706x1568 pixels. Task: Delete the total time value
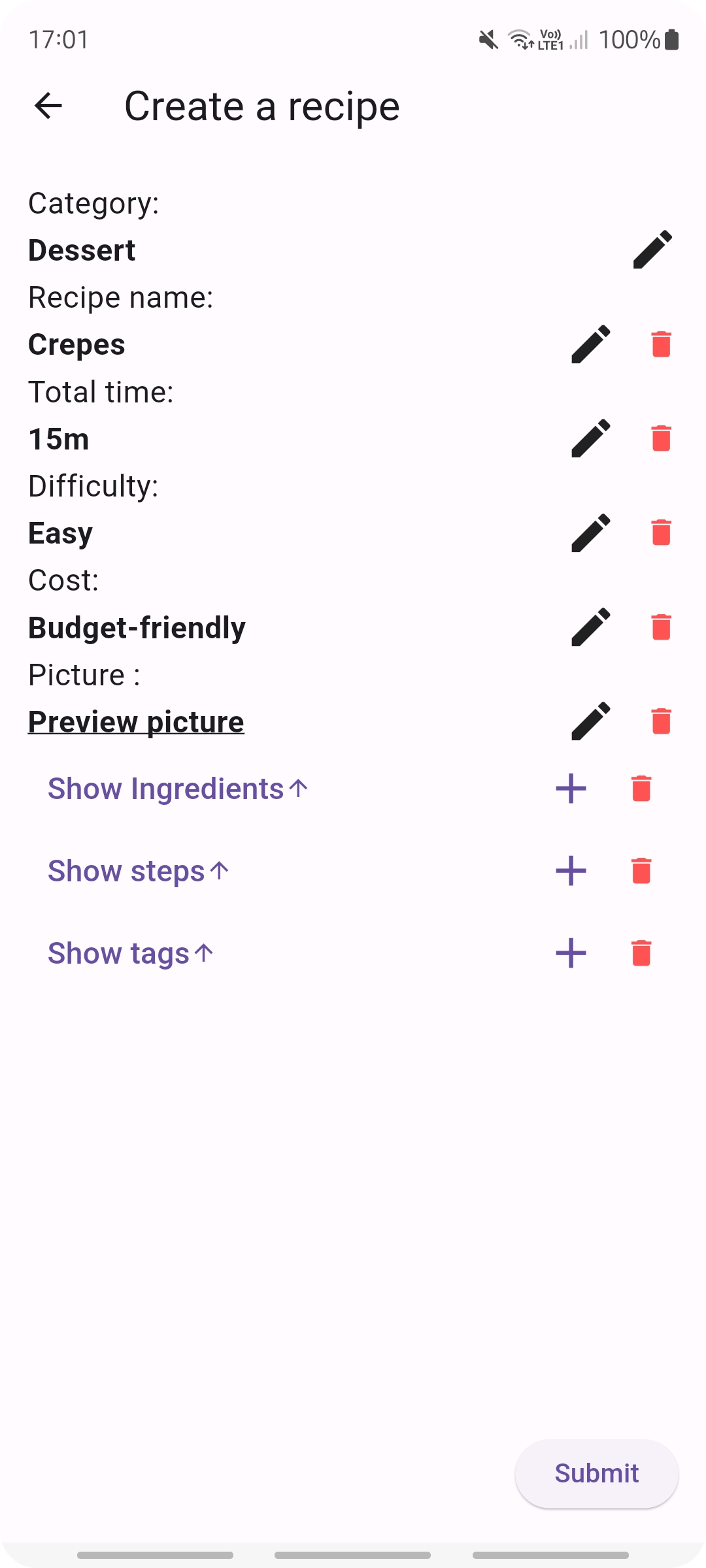click(x=661, y=438)
